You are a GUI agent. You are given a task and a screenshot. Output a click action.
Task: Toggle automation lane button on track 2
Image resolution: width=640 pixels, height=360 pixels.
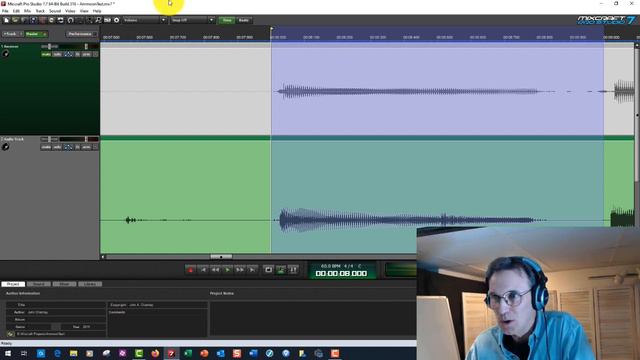point(69,147)
